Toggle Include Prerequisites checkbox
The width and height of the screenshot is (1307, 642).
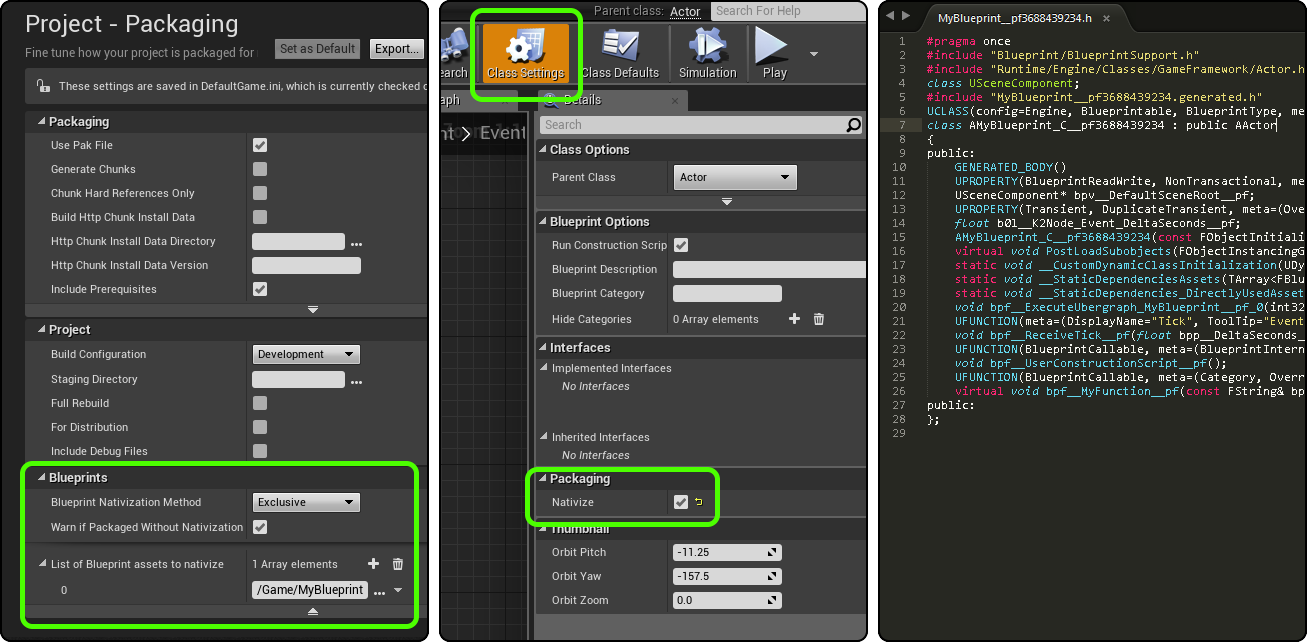coord(260,289)
